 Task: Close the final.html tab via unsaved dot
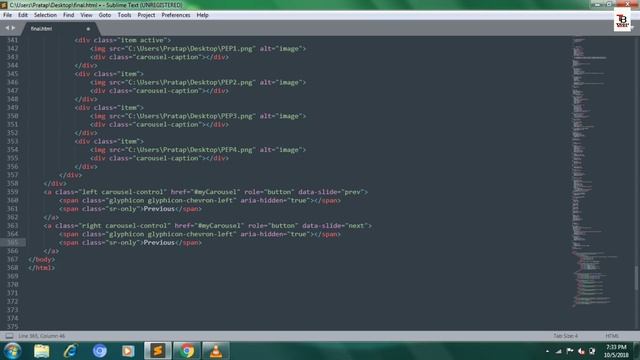pyautogui.click(x=88, y=29)
